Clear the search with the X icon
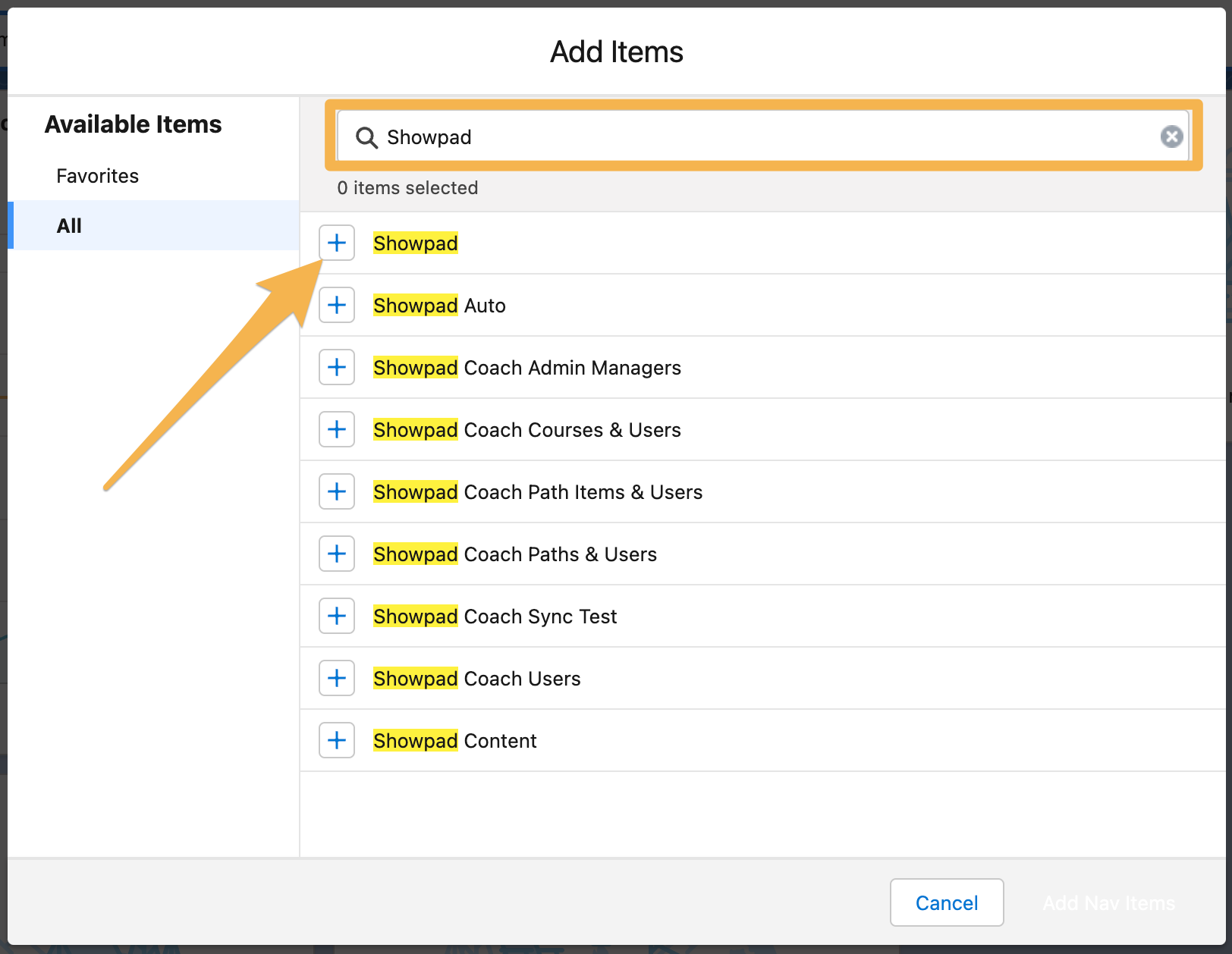 click(1171, 137)
